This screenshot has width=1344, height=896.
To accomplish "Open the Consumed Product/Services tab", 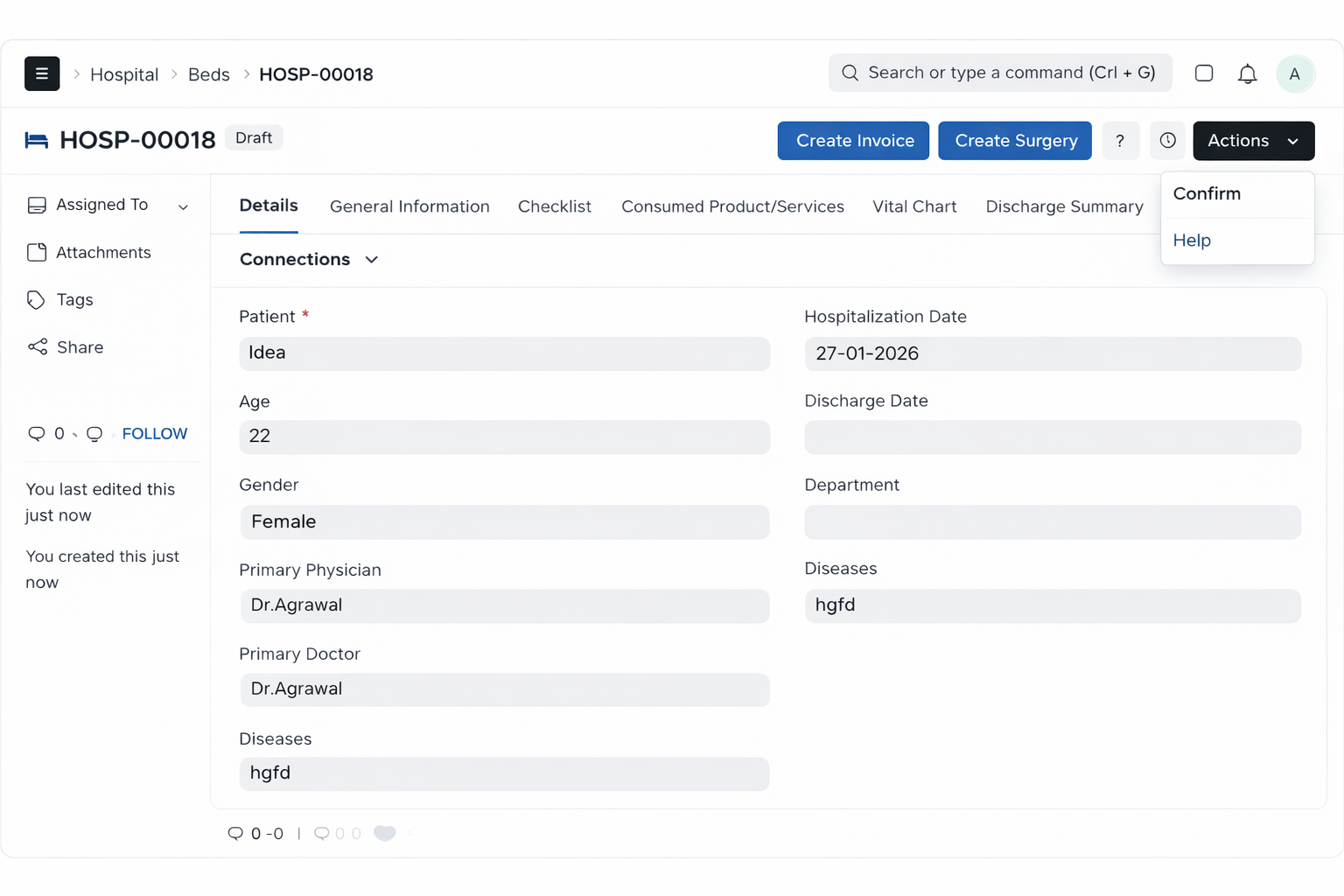I will [732, 206].
